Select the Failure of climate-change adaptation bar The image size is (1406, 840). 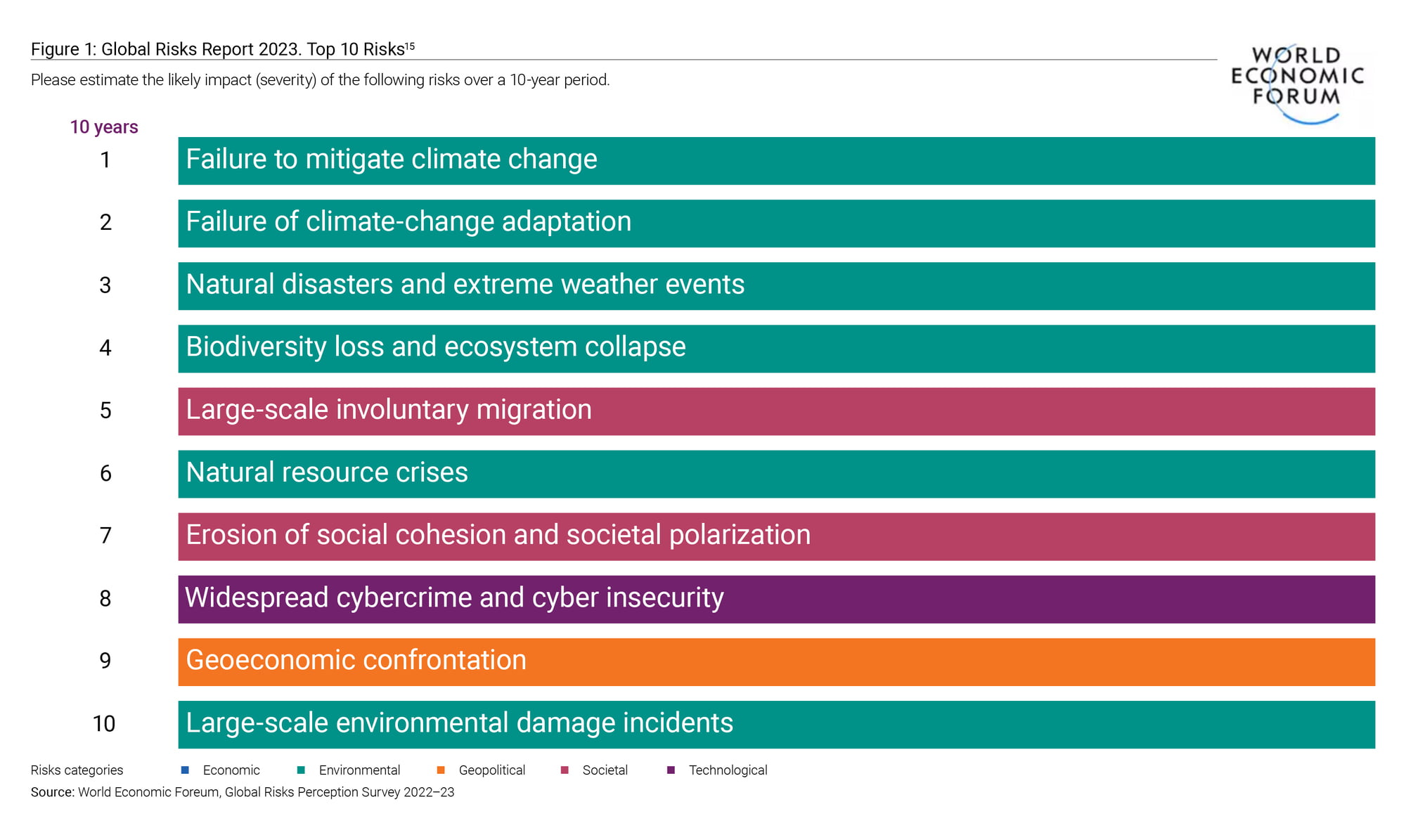coord(776,224)
